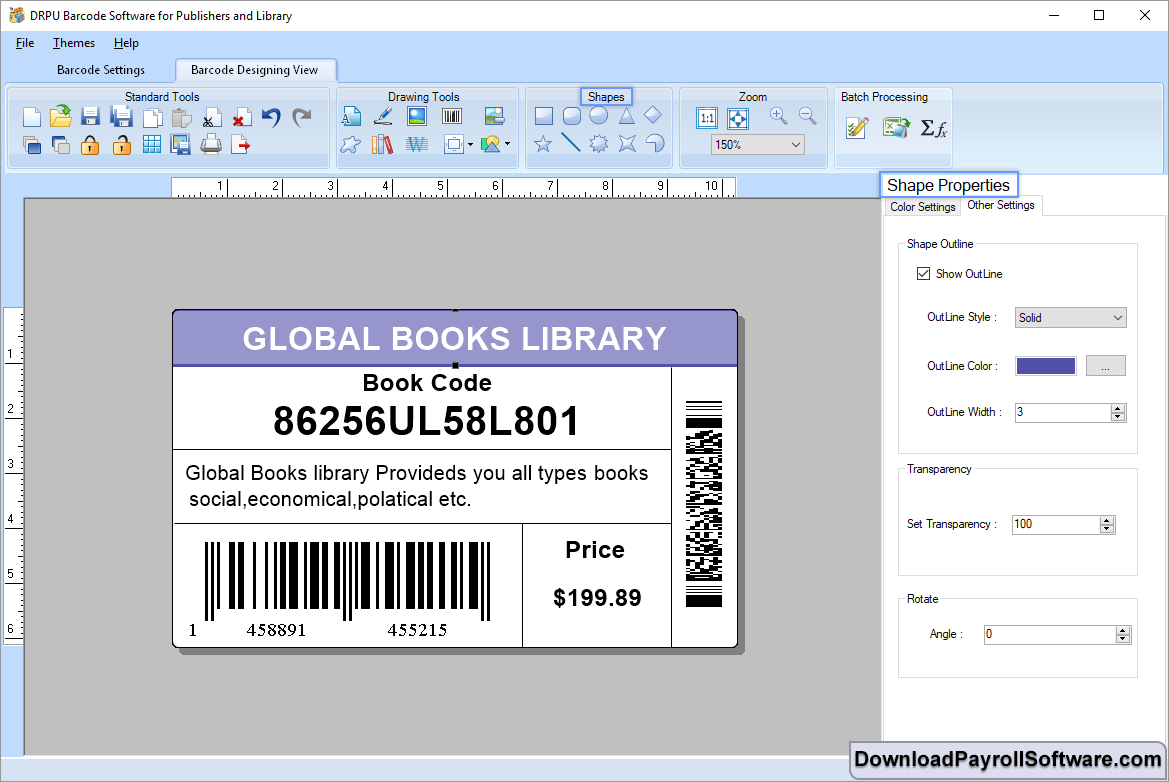Switch to the Barcode Settings tab
Viewport: 1169px width, 782px height.
pyautogui.click(x=100, y=70)
